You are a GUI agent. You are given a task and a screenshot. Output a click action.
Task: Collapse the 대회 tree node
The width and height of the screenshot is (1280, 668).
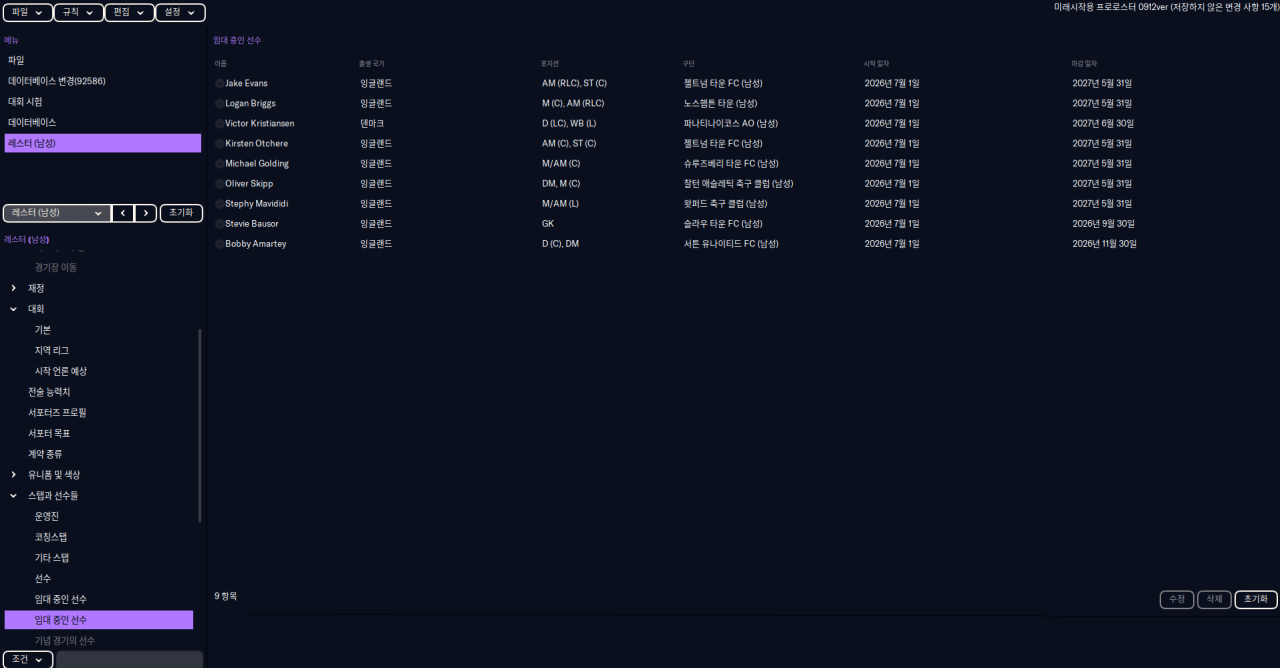pyautogui.click(x=14, y=309)
